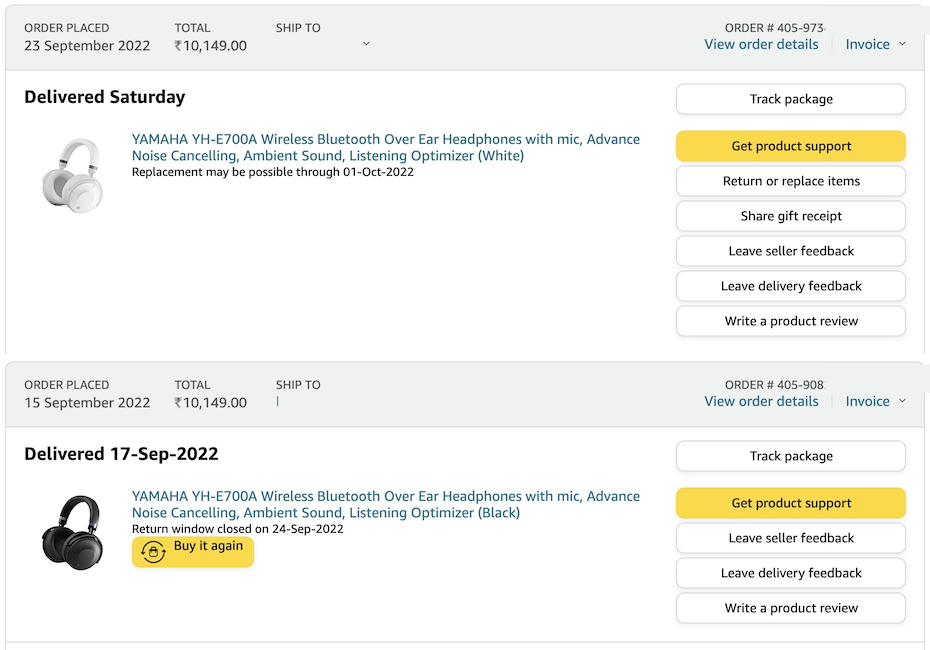Click Share gift receipt button

791,216
